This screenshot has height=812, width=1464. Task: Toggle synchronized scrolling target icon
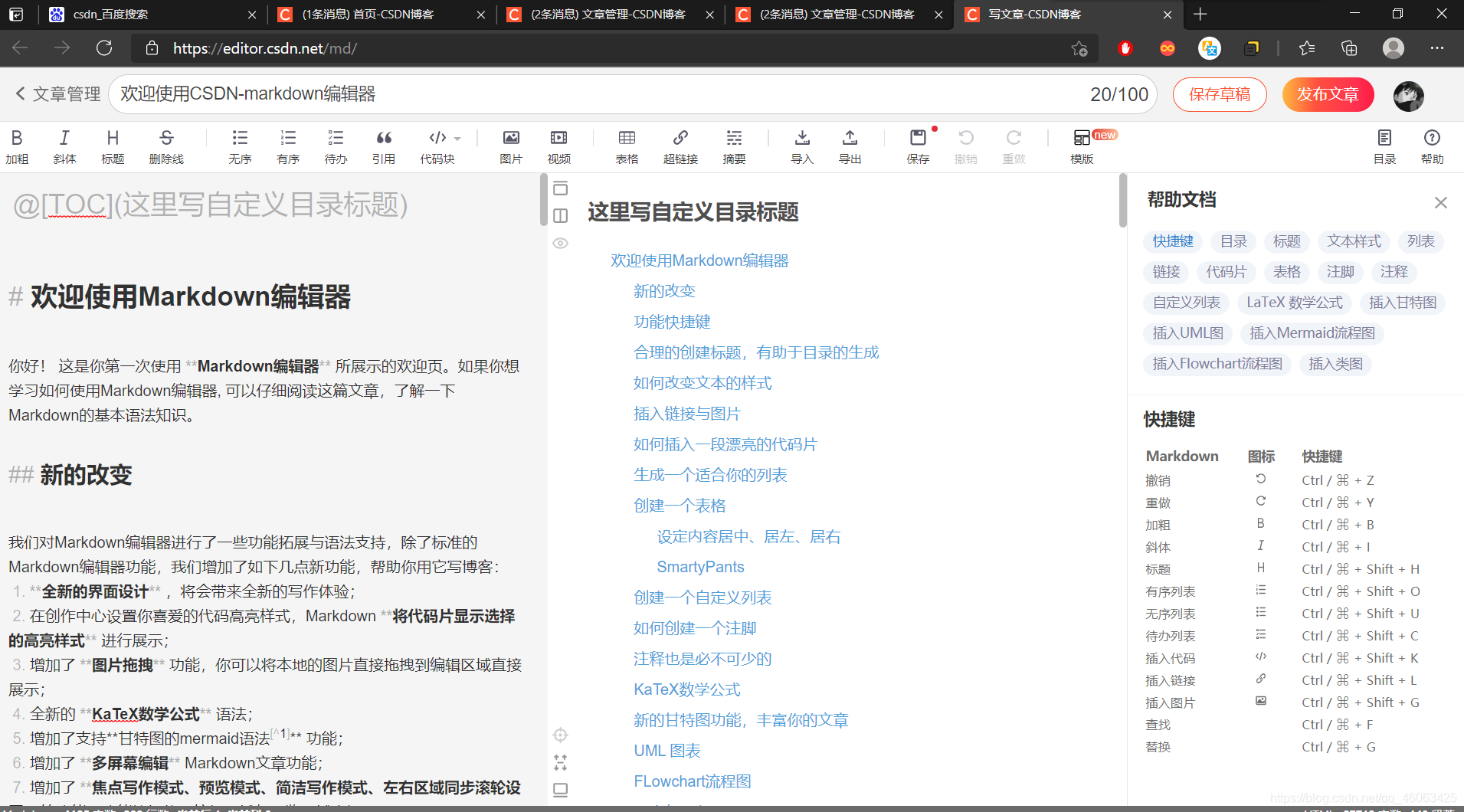[x=561, y=735]
